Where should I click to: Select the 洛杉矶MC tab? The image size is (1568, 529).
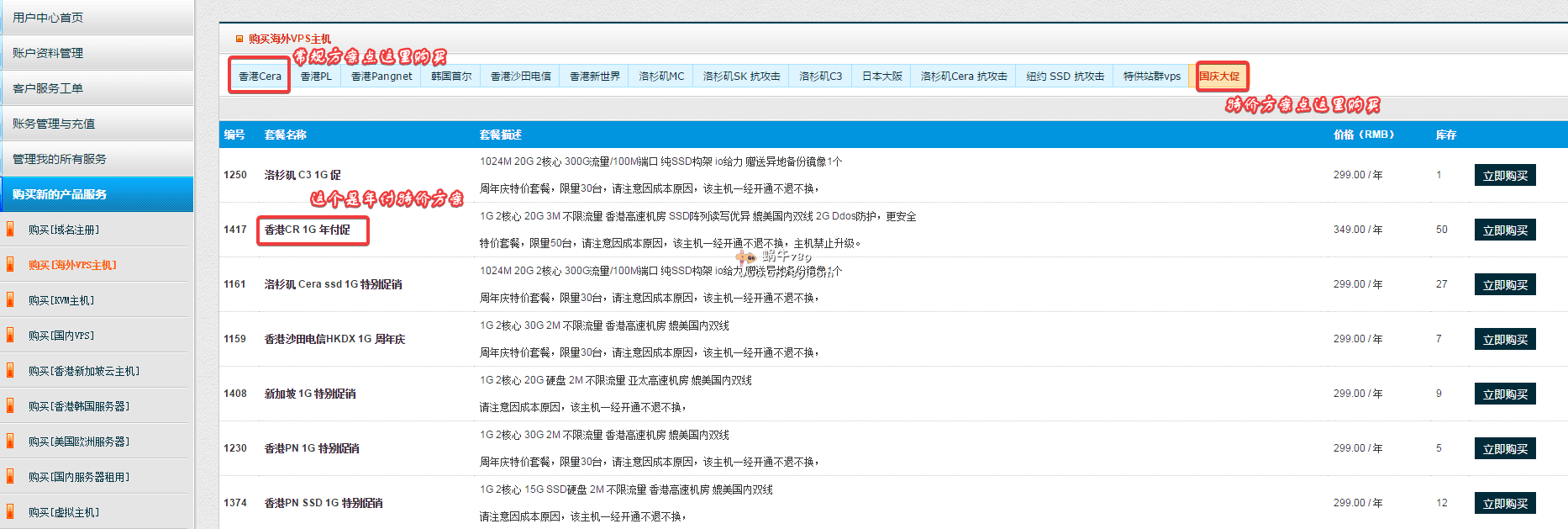pyautogui.click(x=661, y=77)
